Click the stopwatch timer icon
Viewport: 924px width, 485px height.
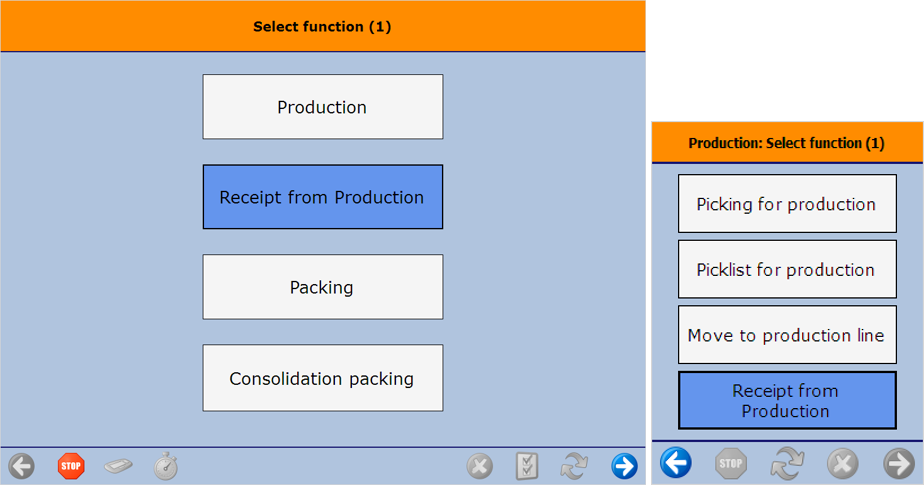coord(166,466)
